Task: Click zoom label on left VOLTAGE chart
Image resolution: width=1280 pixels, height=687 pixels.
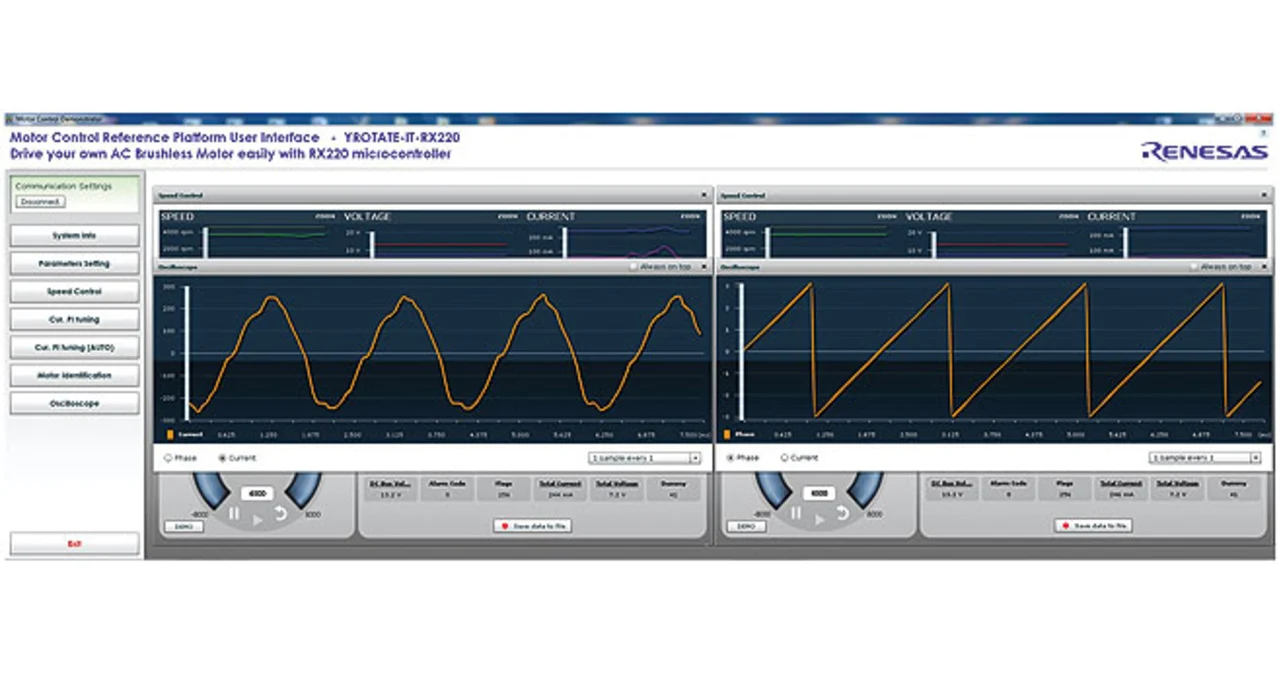Action: click(508, 216)
